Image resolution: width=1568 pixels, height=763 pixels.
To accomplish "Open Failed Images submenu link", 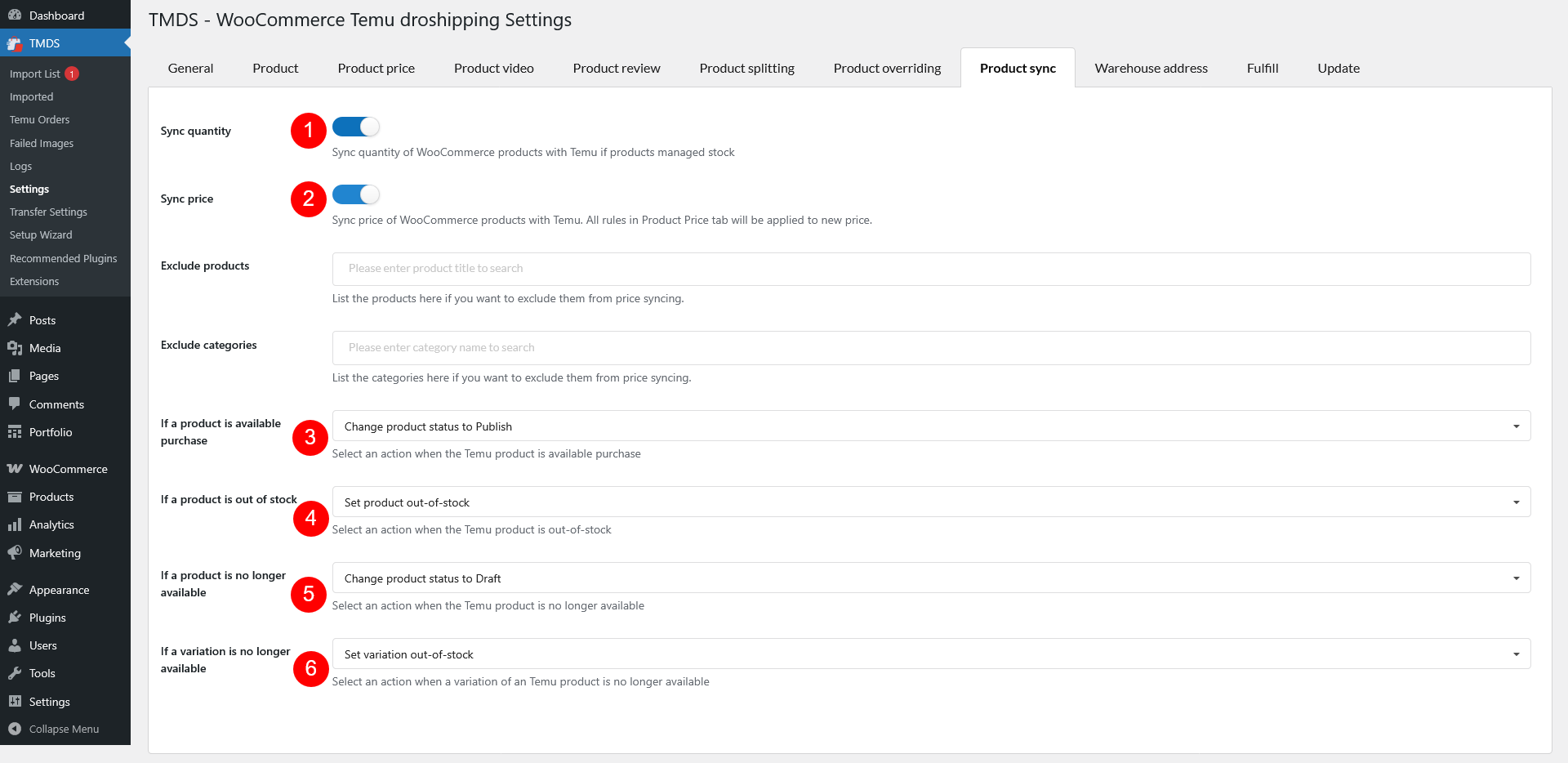I will pyautogui.click(x=42, y=143).
